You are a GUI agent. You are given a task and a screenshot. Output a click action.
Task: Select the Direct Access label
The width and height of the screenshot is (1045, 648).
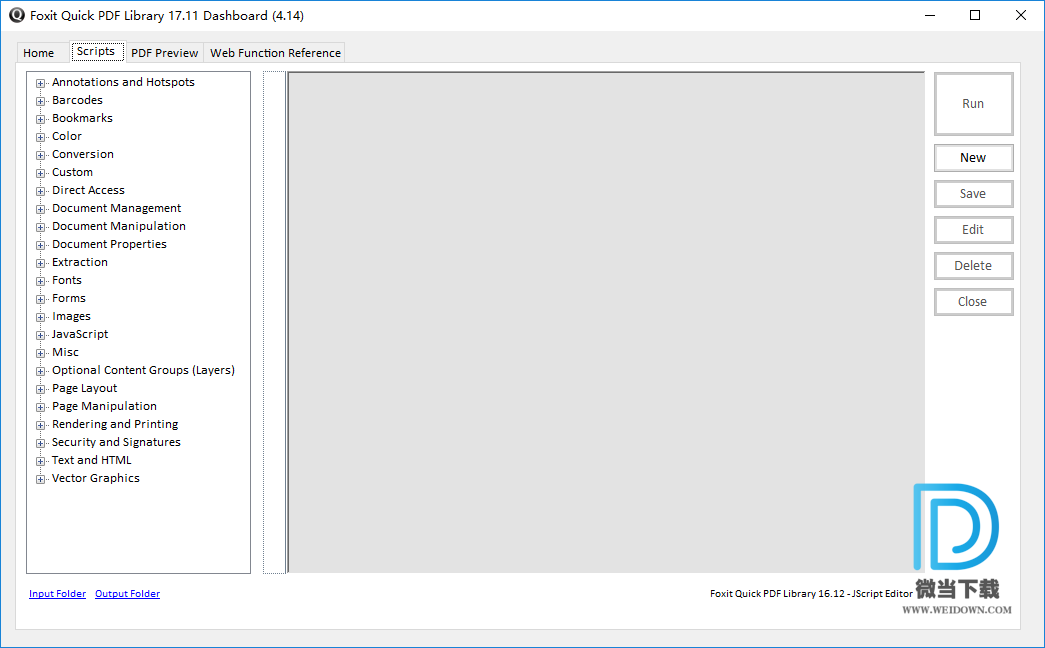pyautogui.click(x=89, y=190)
